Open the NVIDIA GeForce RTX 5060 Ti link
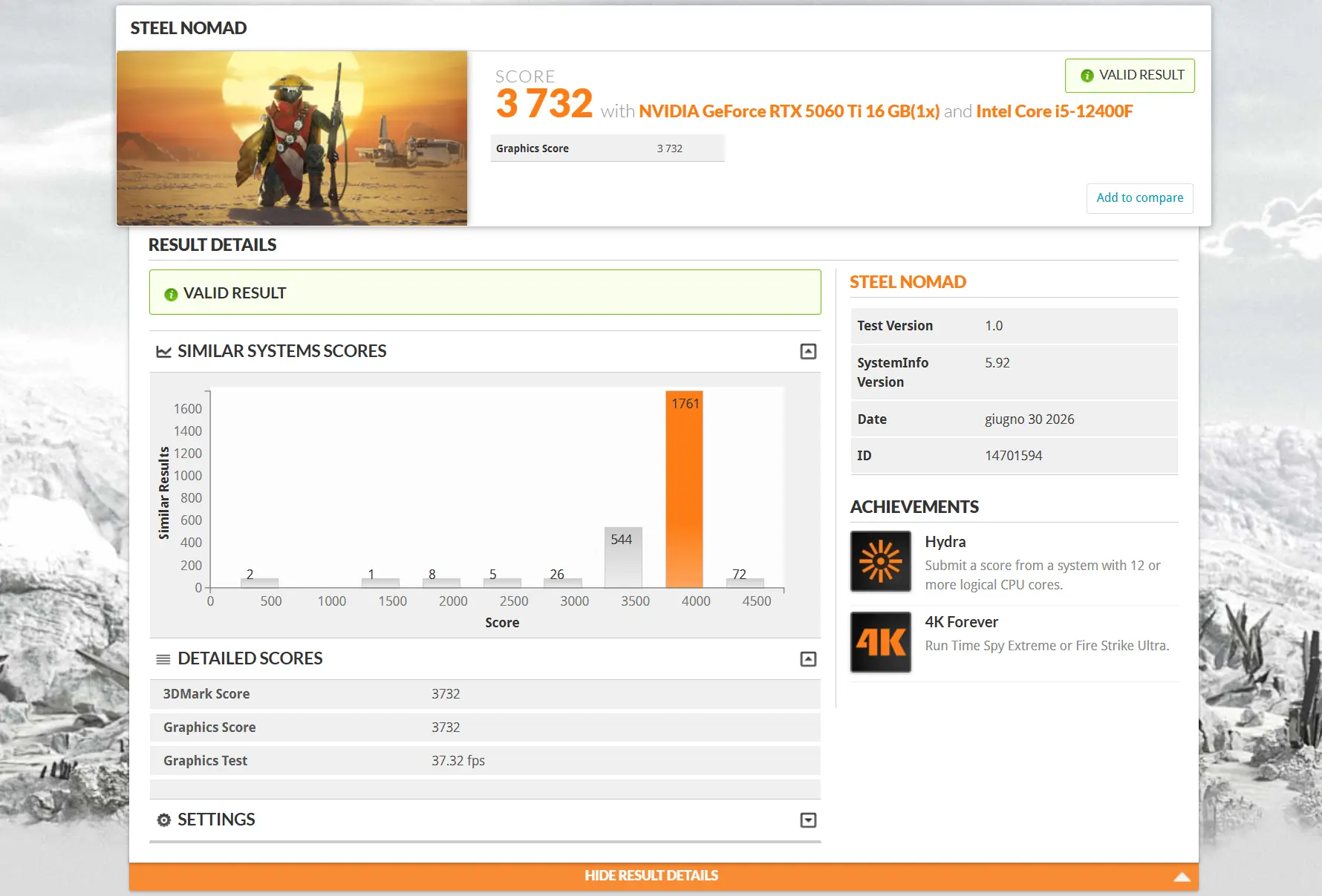Viewport: 1322px width, 896px height. point(789,111)
